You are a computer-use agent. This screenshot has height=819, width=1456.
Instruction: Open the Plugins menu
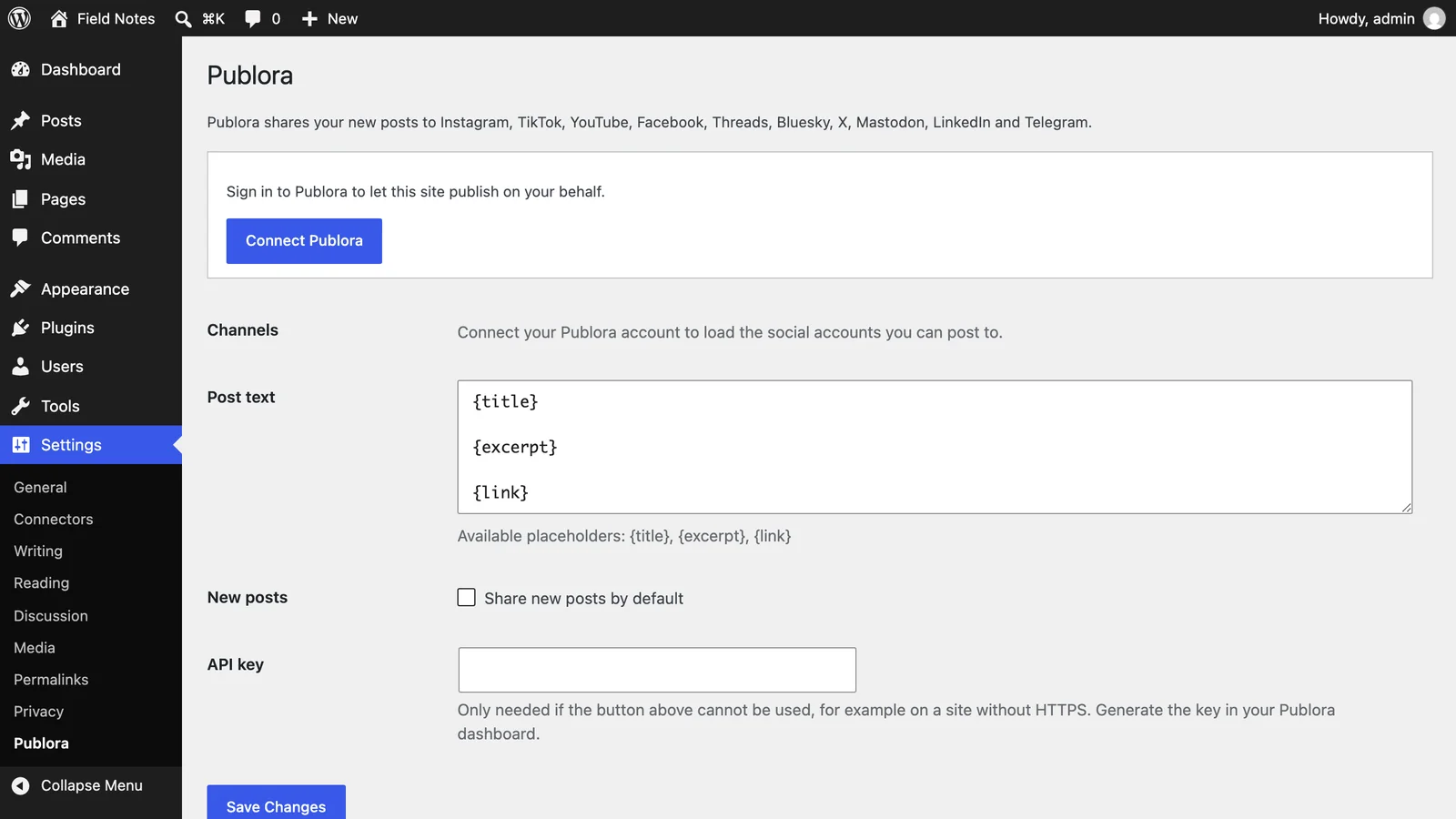91,328
